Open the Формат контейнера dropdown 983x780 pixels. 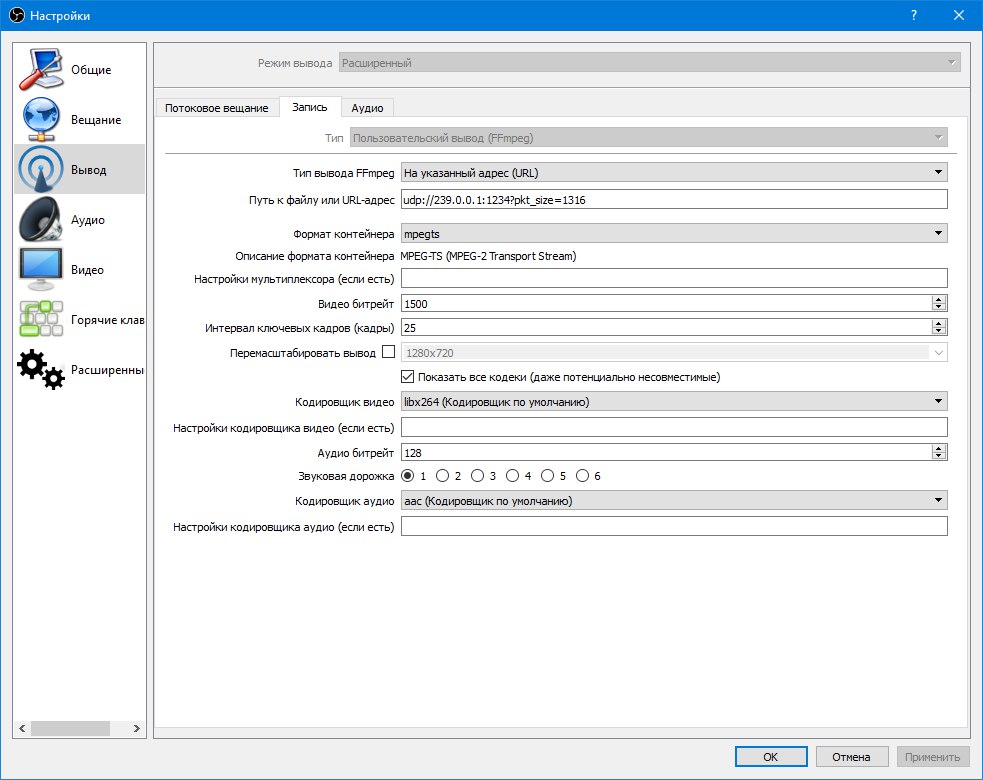tap(673, 233)
